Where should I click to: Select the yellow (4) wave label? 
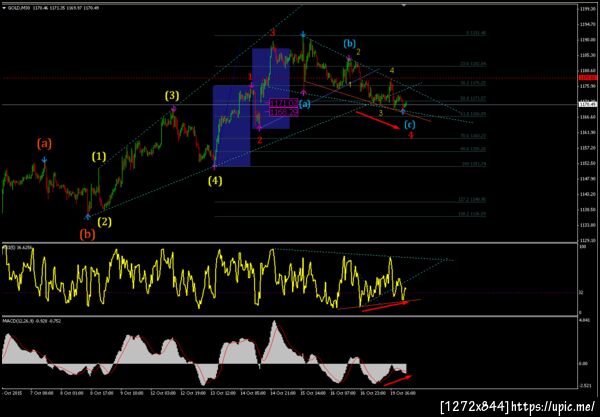(215, 181)
